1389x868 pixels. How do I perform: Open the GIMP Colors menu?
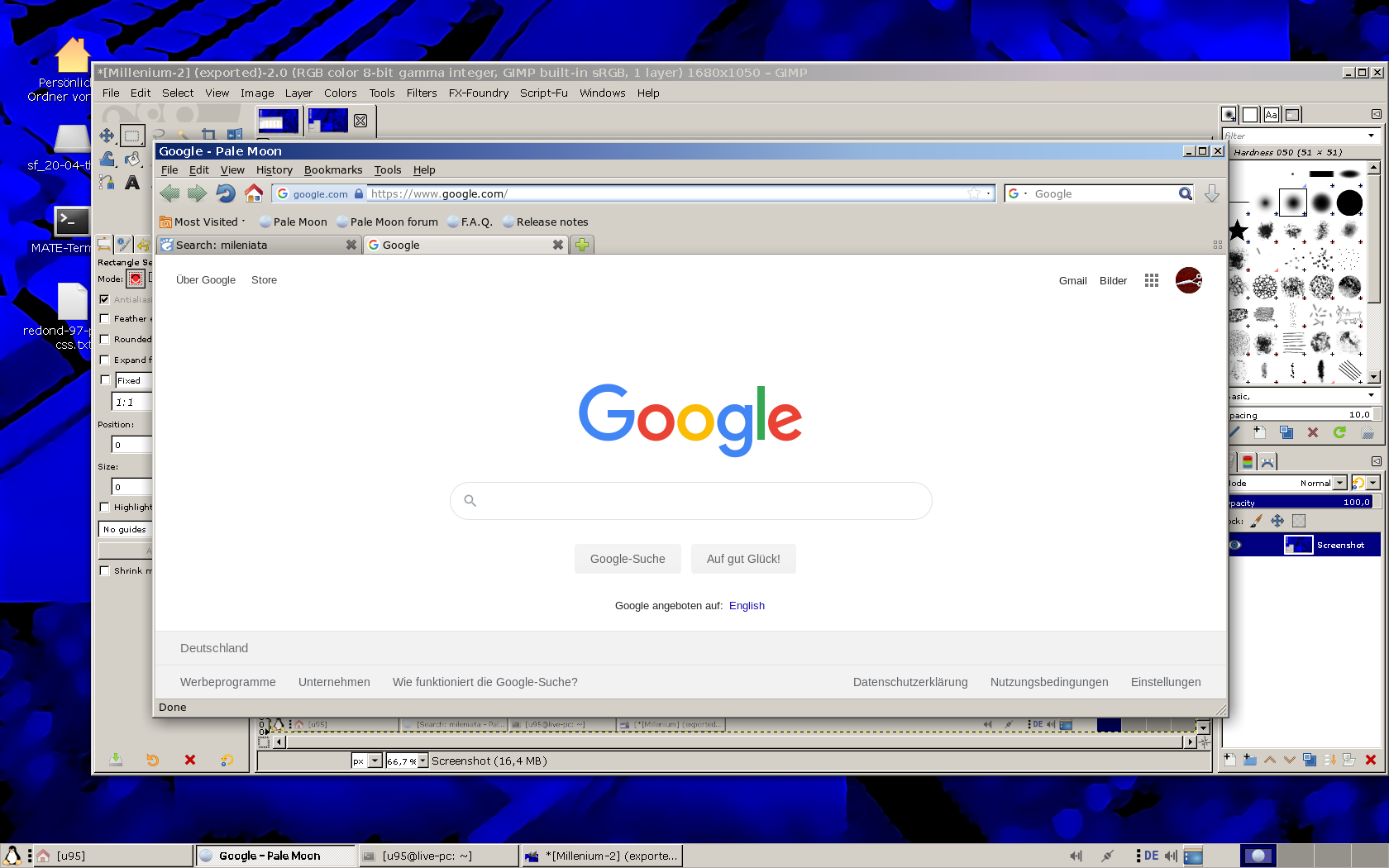(x=341, y=93)
